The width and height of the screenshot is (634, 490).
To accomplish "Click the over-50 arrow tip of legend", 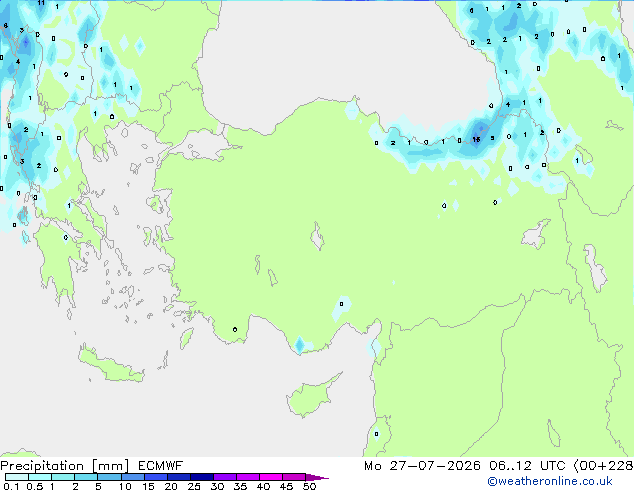I will (x=317, y=477).
